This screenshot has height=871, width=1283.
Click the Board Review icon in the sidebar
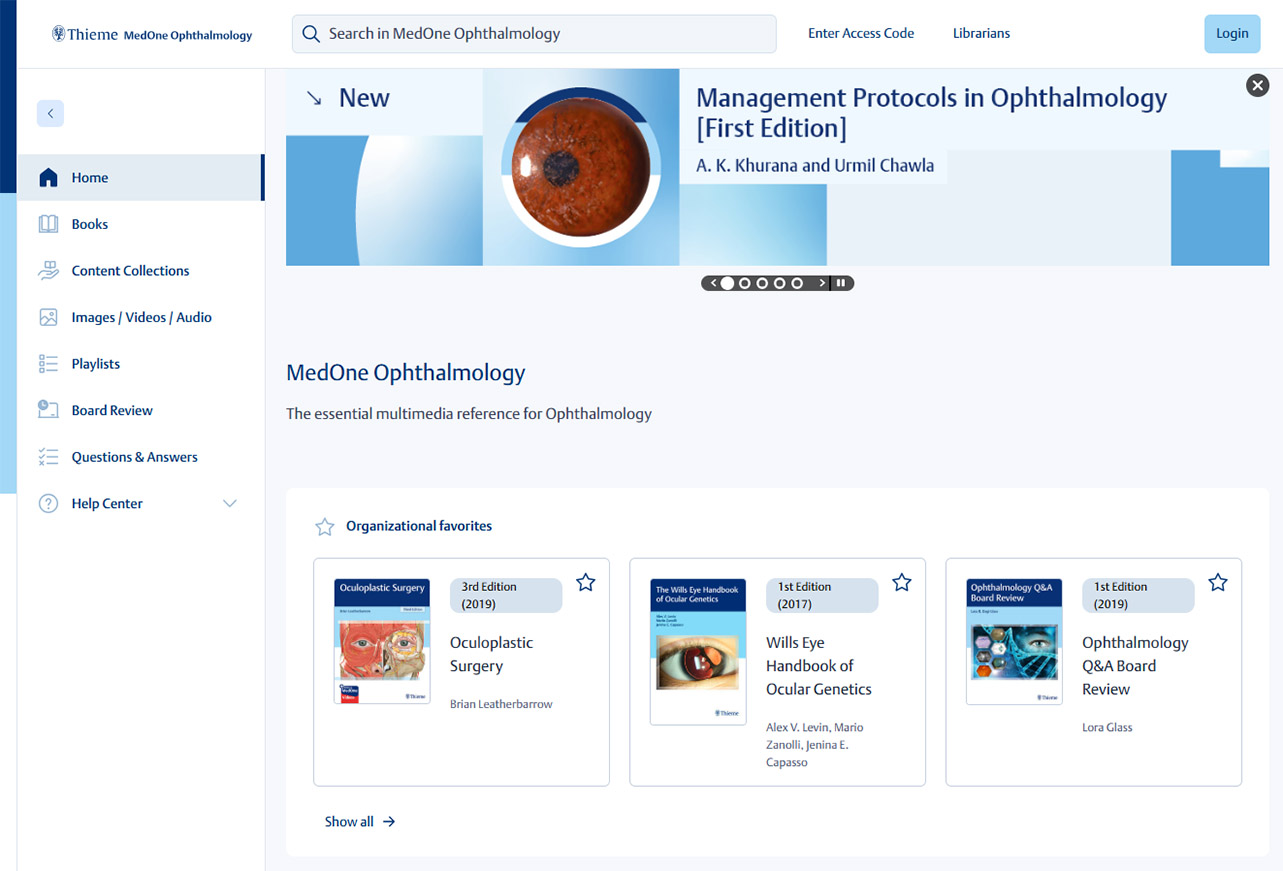click(48, 410)
